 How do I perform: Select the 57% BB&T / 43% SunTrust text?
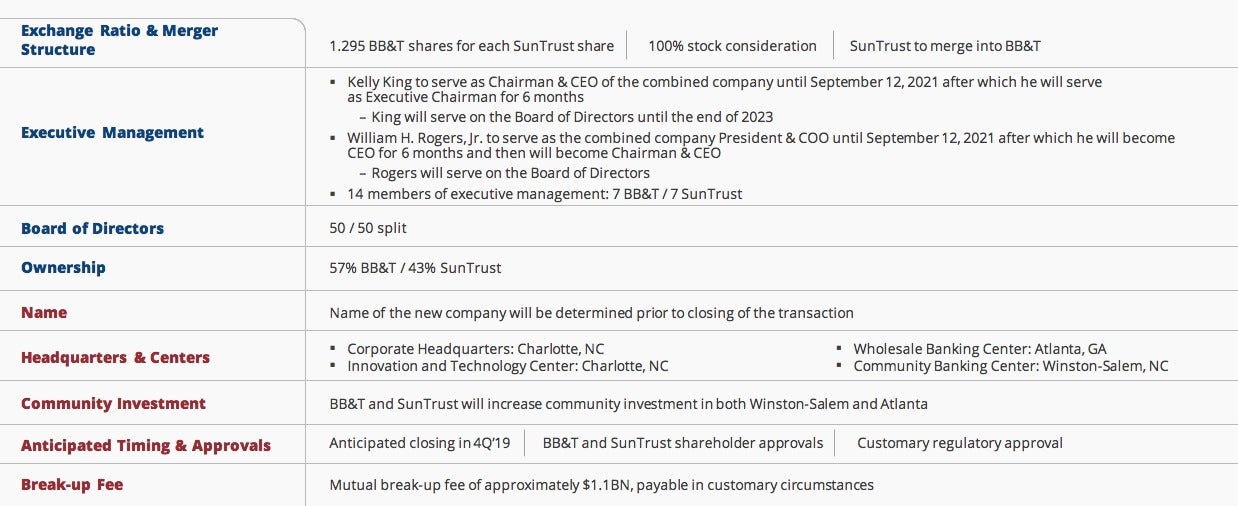click(415, 268)
